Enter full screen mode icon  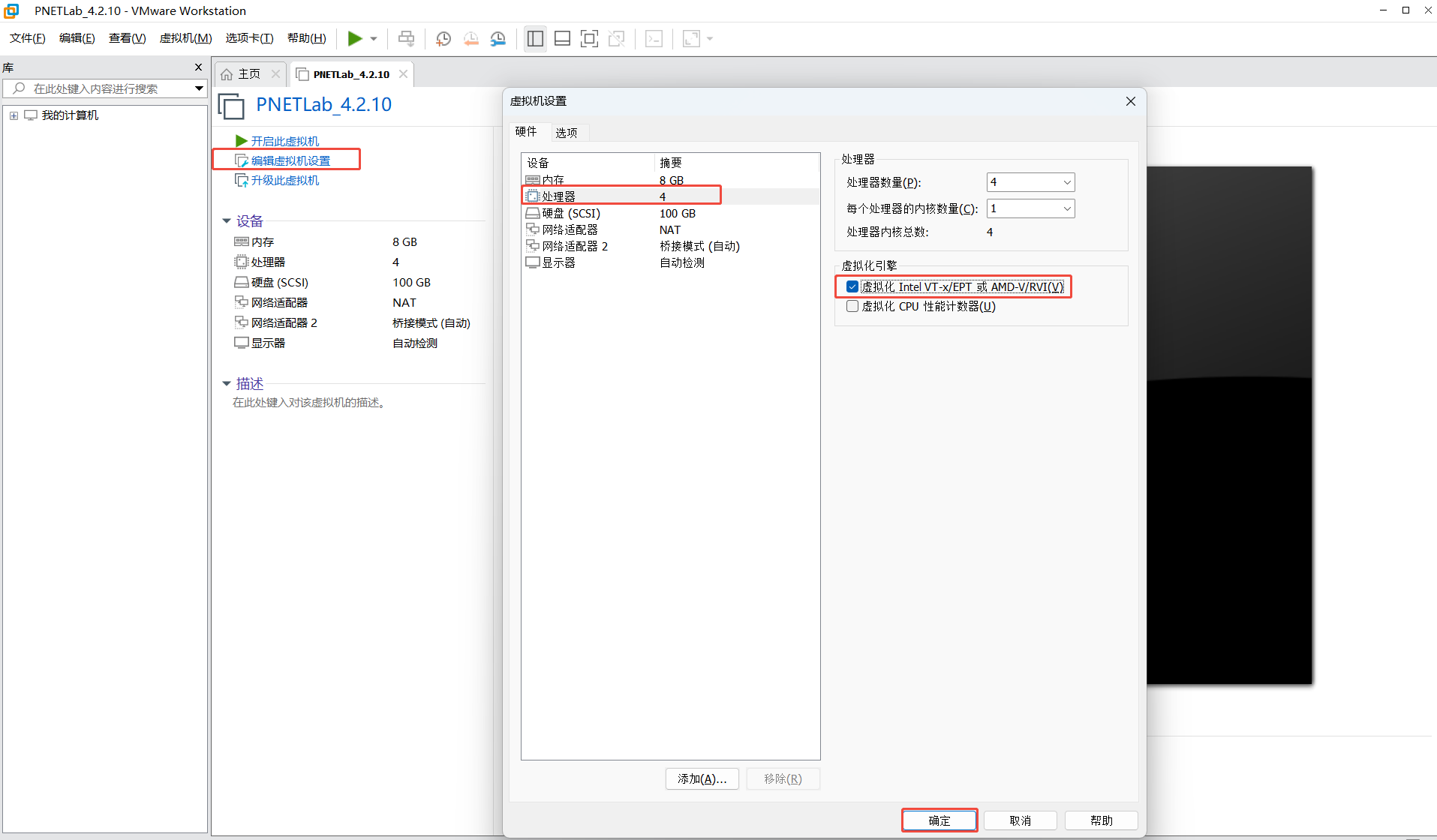pos(590,38)
